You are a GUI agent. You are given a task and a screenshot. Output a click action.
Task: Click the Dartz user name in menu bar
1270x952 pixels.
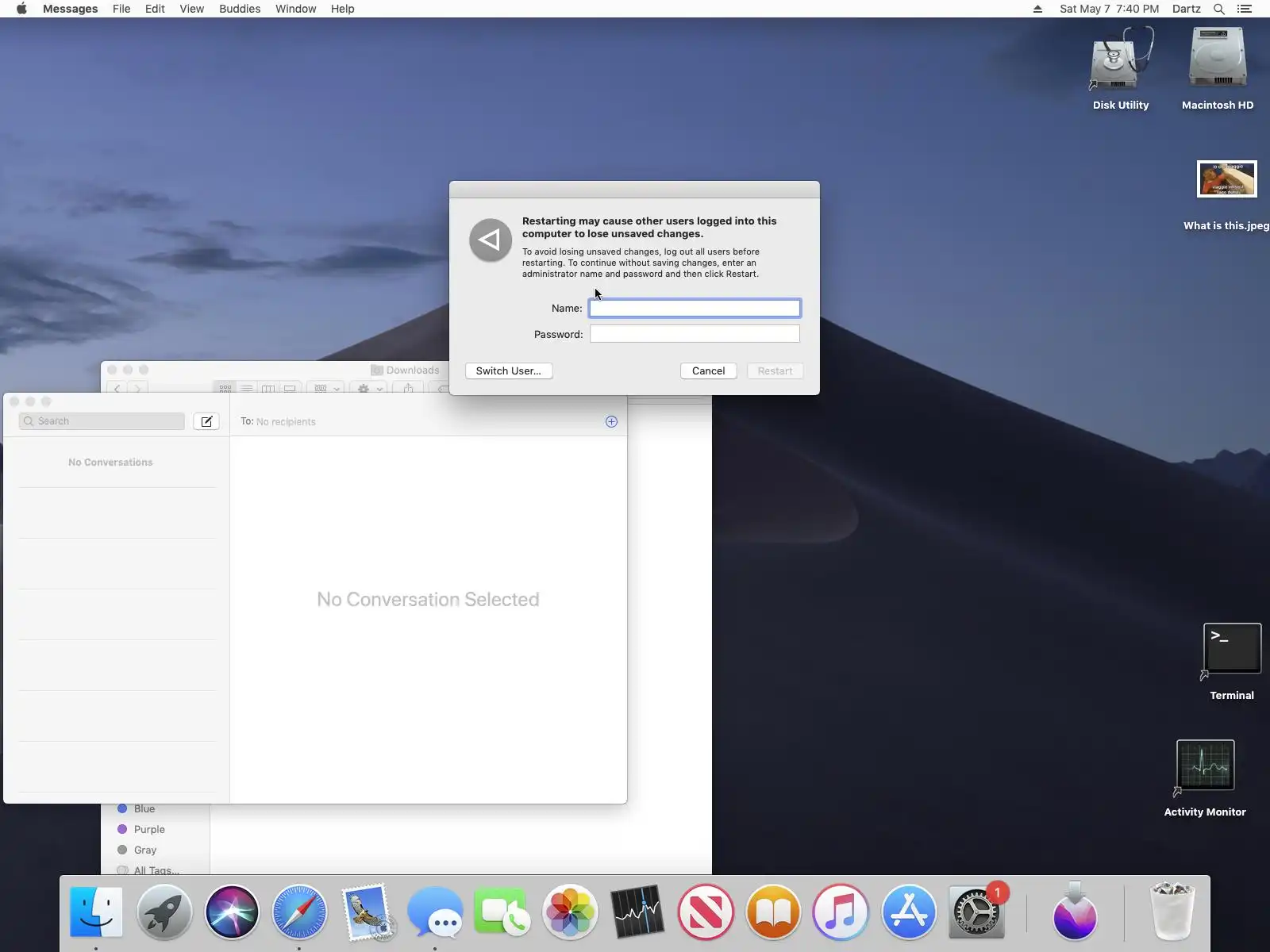tap(1187, 9)
